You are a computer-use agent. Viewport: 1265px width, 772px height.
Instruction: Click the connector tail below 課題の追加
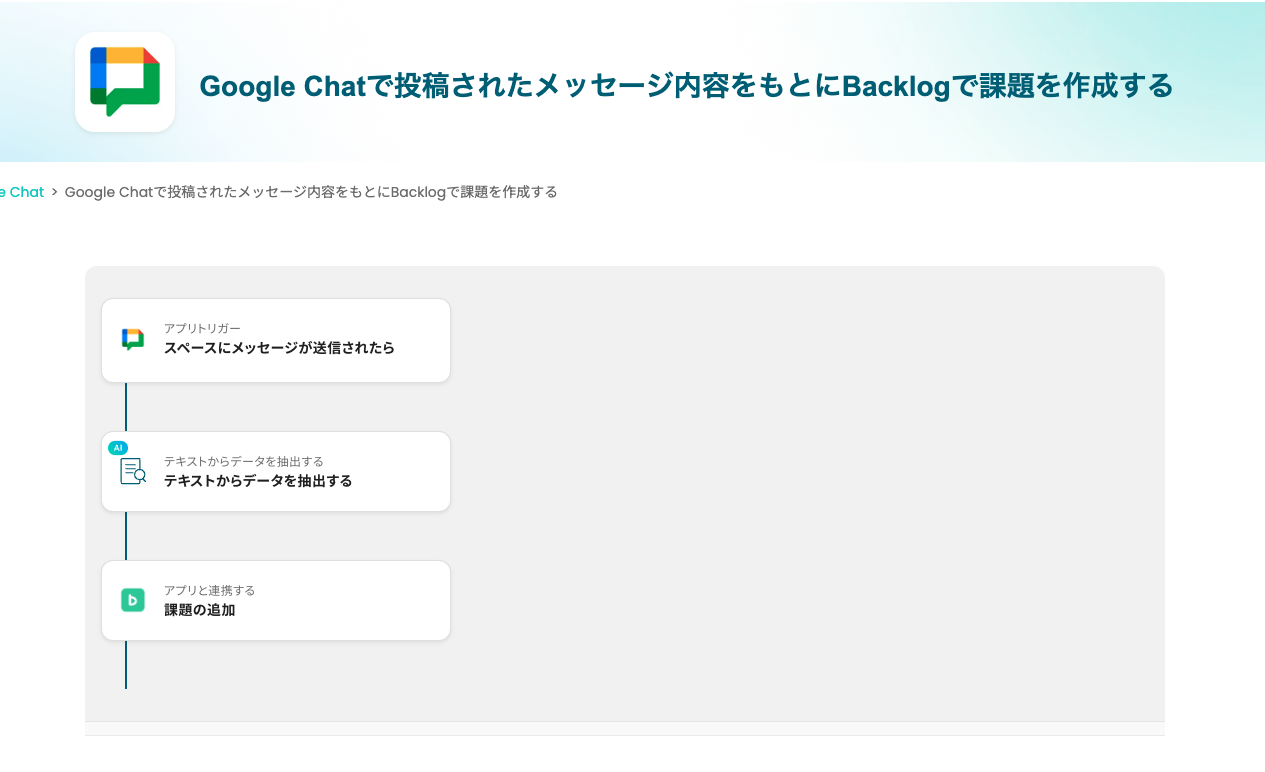(x=126, y=665)
